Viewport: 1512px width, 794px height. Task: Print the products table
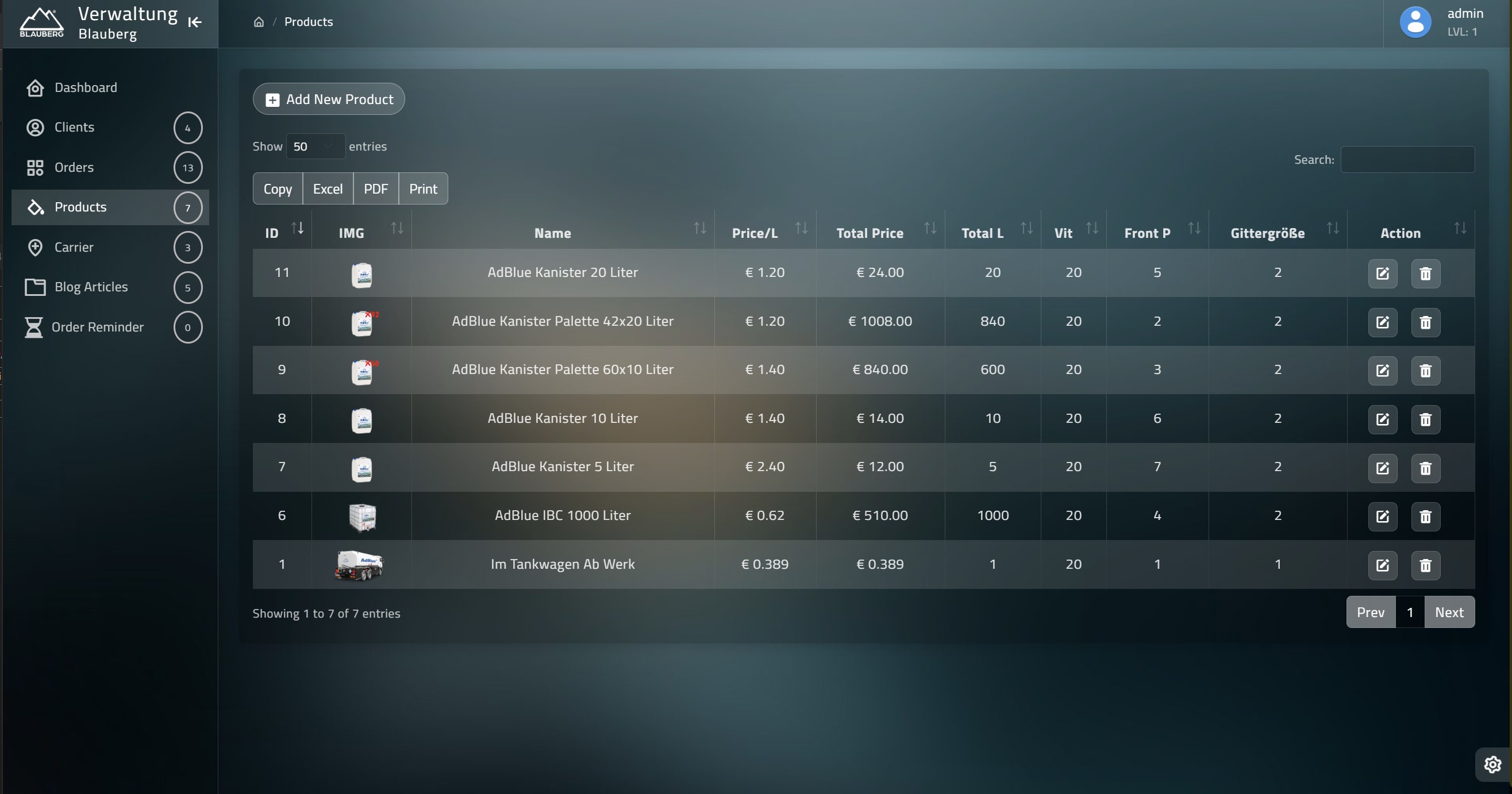click(x=423, y=188)
